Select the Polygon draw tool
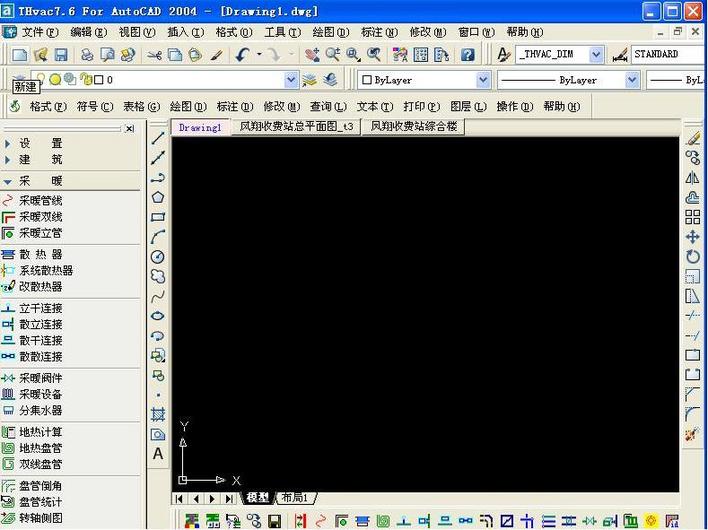 point(158,197)
